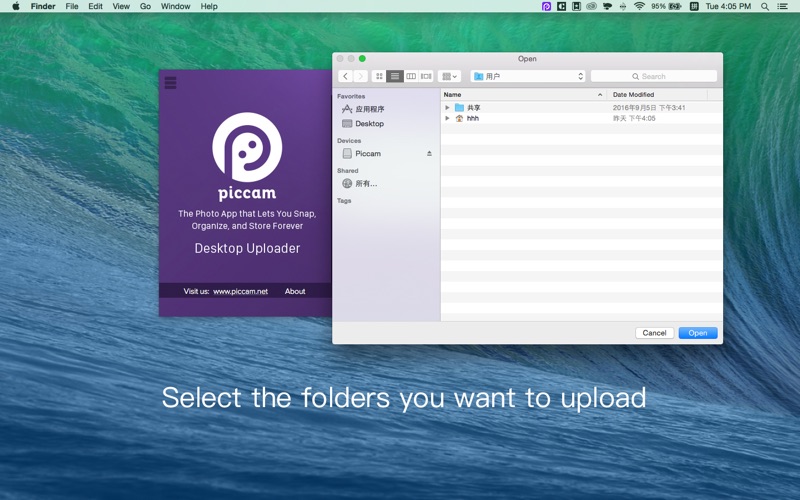Open Notification Center from the menu bar
Viewport: 800px width, 500px height.
pos(784,6)
